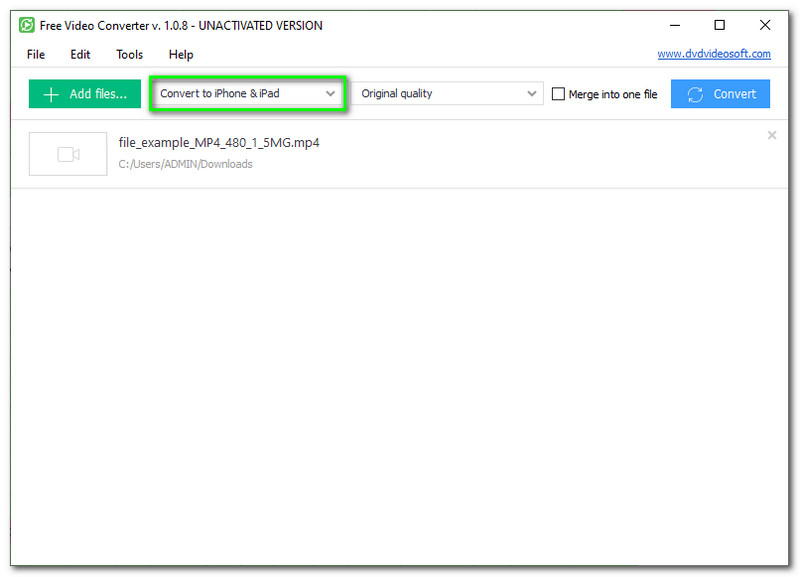Viewport: 800px width, 577px height.
Task: Click the Add files button
Action: coord(85,94)
